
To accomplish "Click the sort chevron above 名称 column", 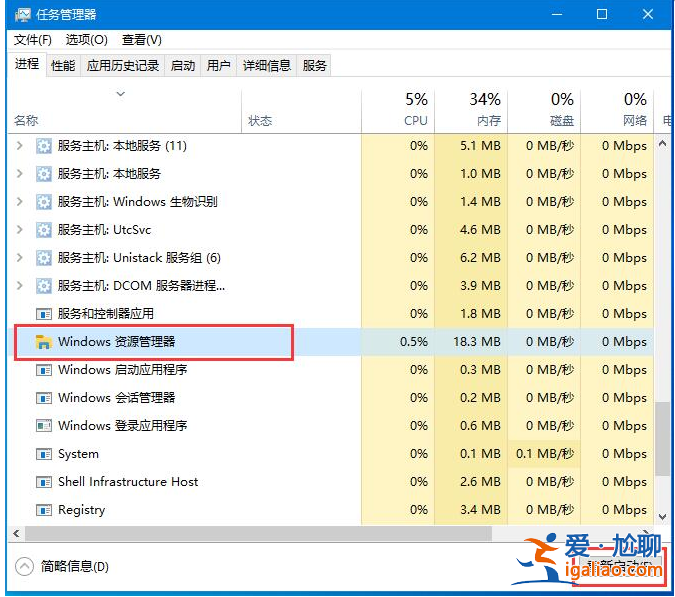I will 121,94.
